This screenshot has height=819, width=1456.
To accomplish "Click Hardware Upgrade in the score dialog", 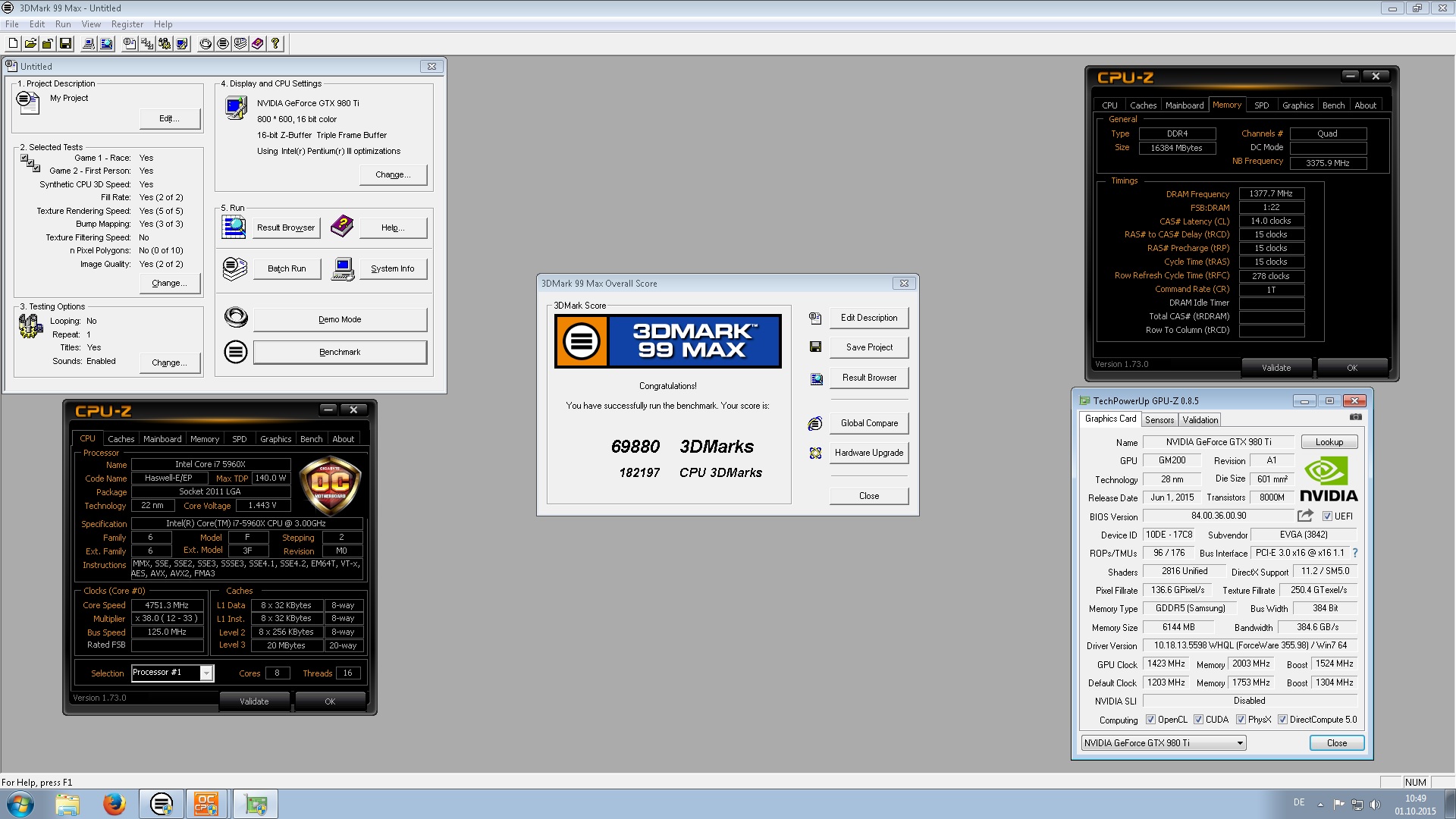I will (869, 453).
